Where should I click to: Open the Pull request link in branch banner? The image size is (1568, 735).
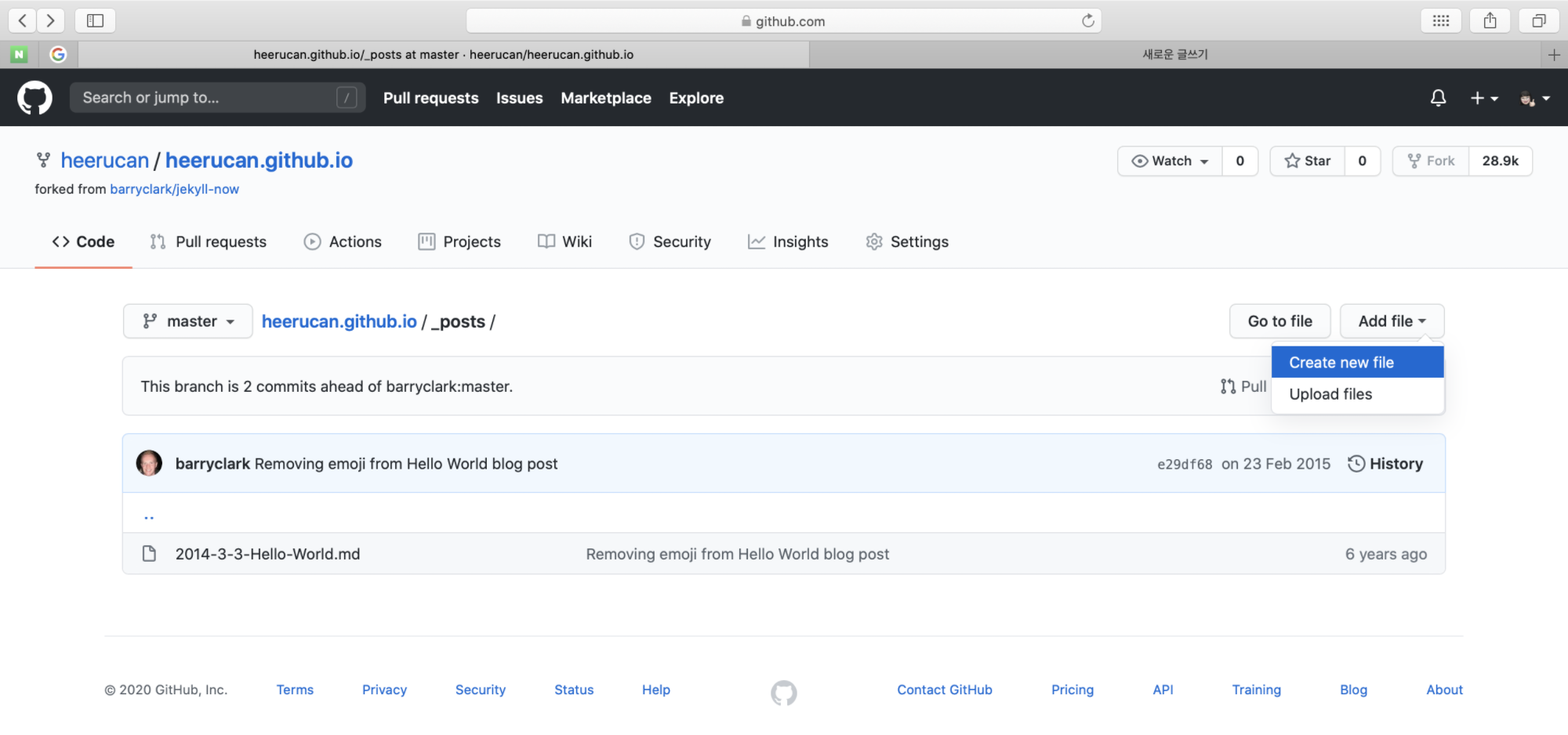point(1243,386)
